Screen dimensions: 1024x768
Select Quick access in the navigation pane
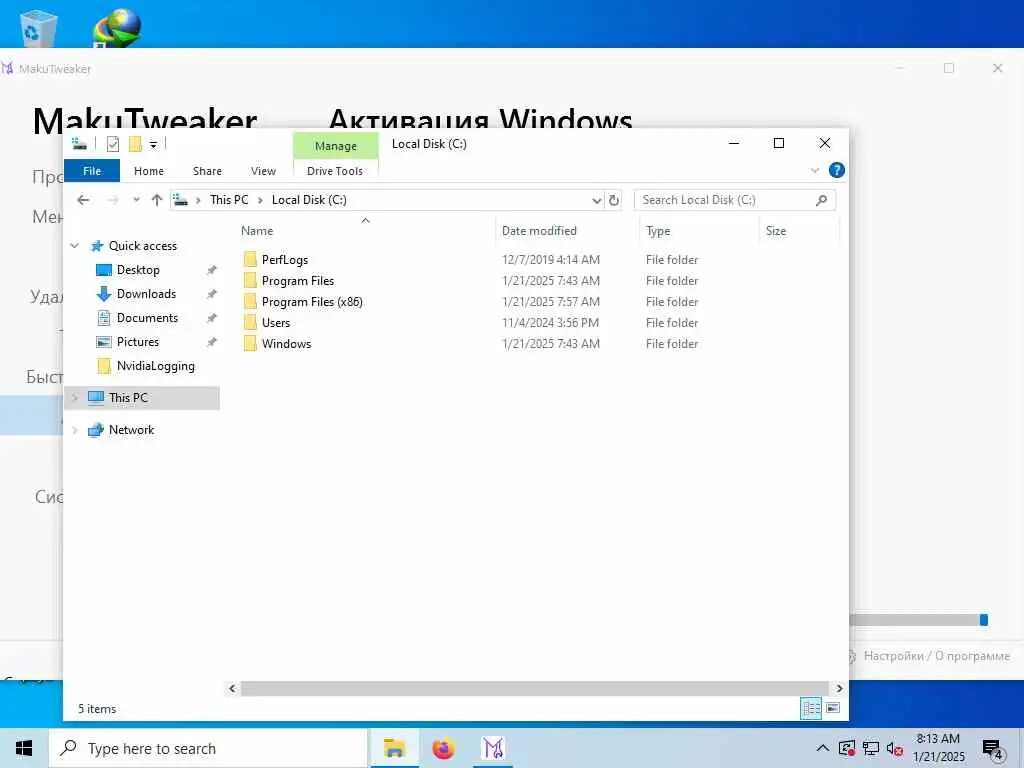click(142, 246)
